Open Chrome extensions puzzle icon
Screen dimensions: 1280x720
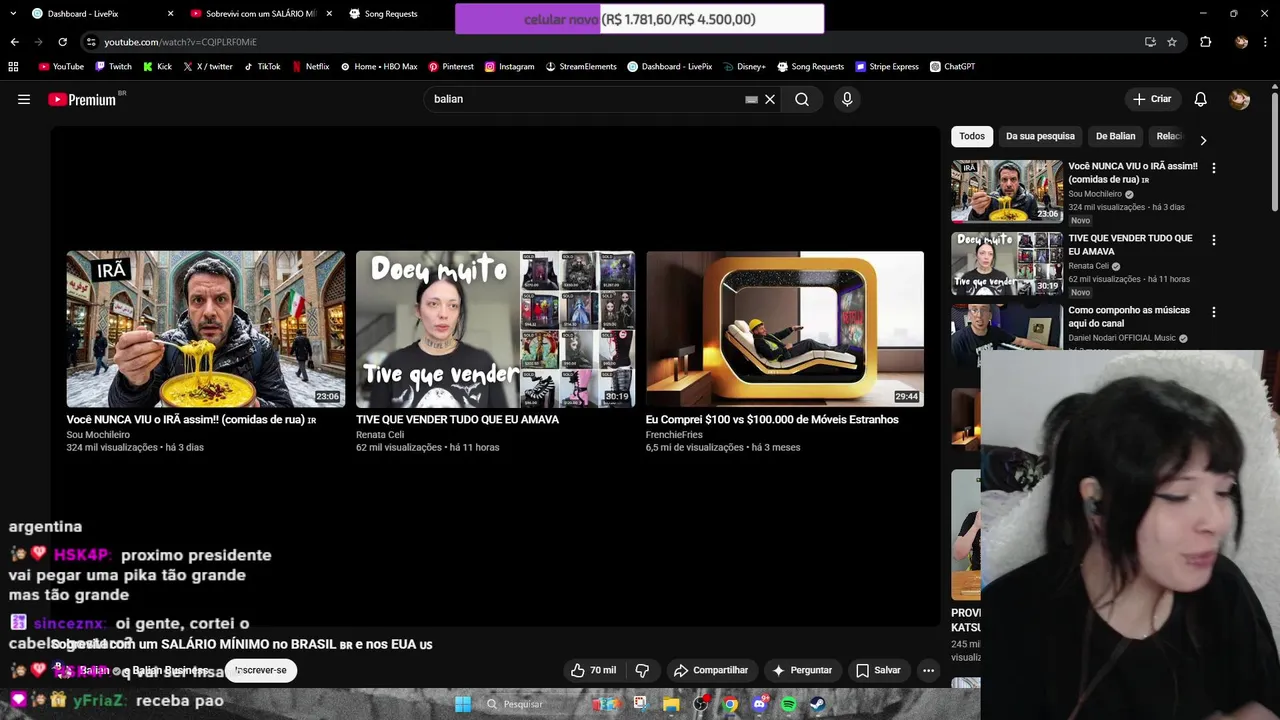click(1205, 42)
